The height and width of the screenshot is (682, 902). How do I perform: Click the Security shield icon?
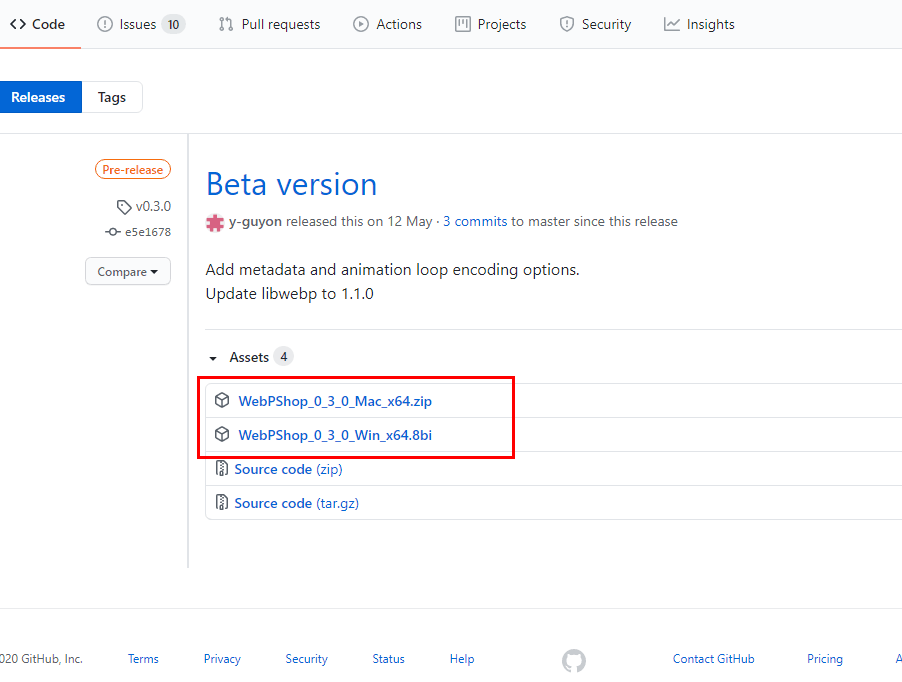tap(567, 24)
